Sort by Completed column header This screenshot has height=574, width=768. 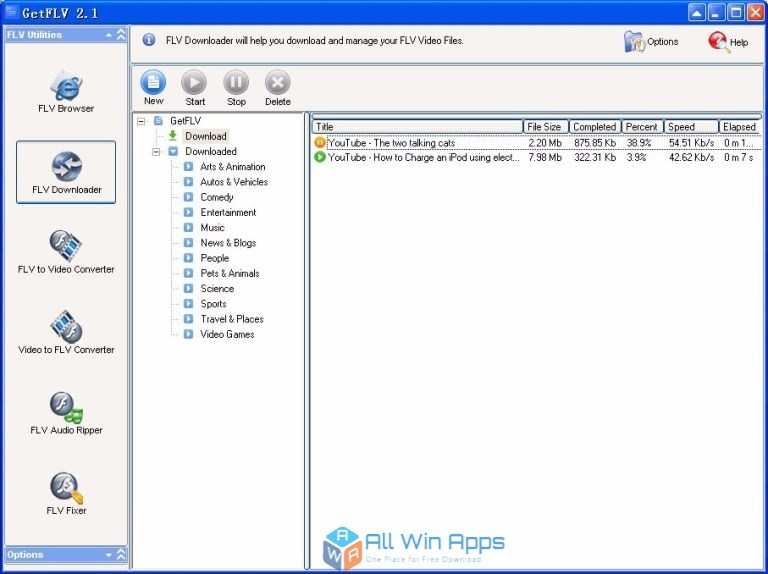pyautogui.click(x=595, y=127)
